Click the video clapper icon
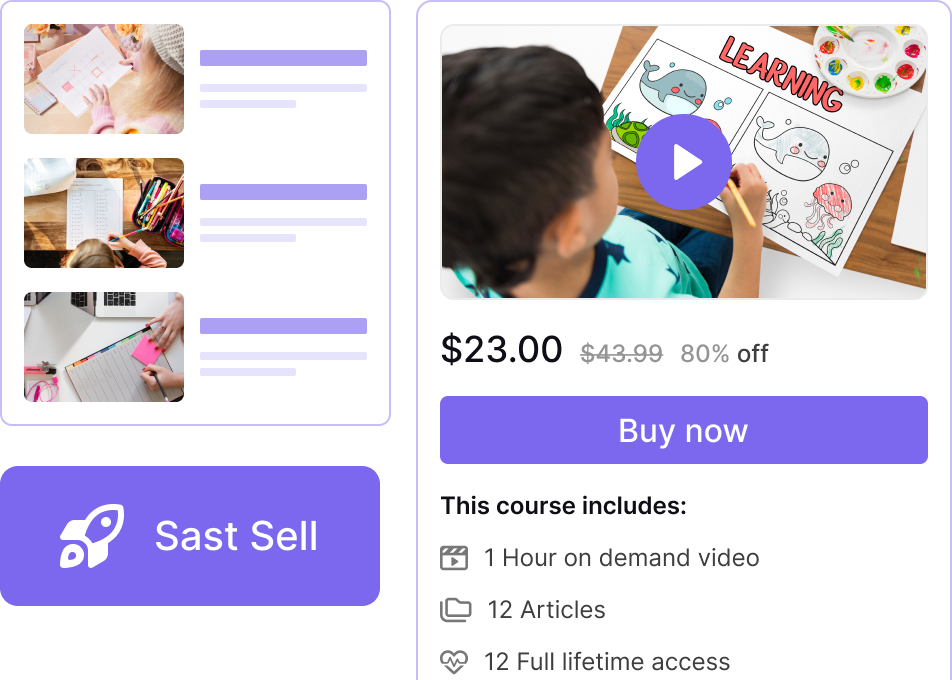Image resolution: width=952 pixels, height=680 pixels. (x=454, y=558)
